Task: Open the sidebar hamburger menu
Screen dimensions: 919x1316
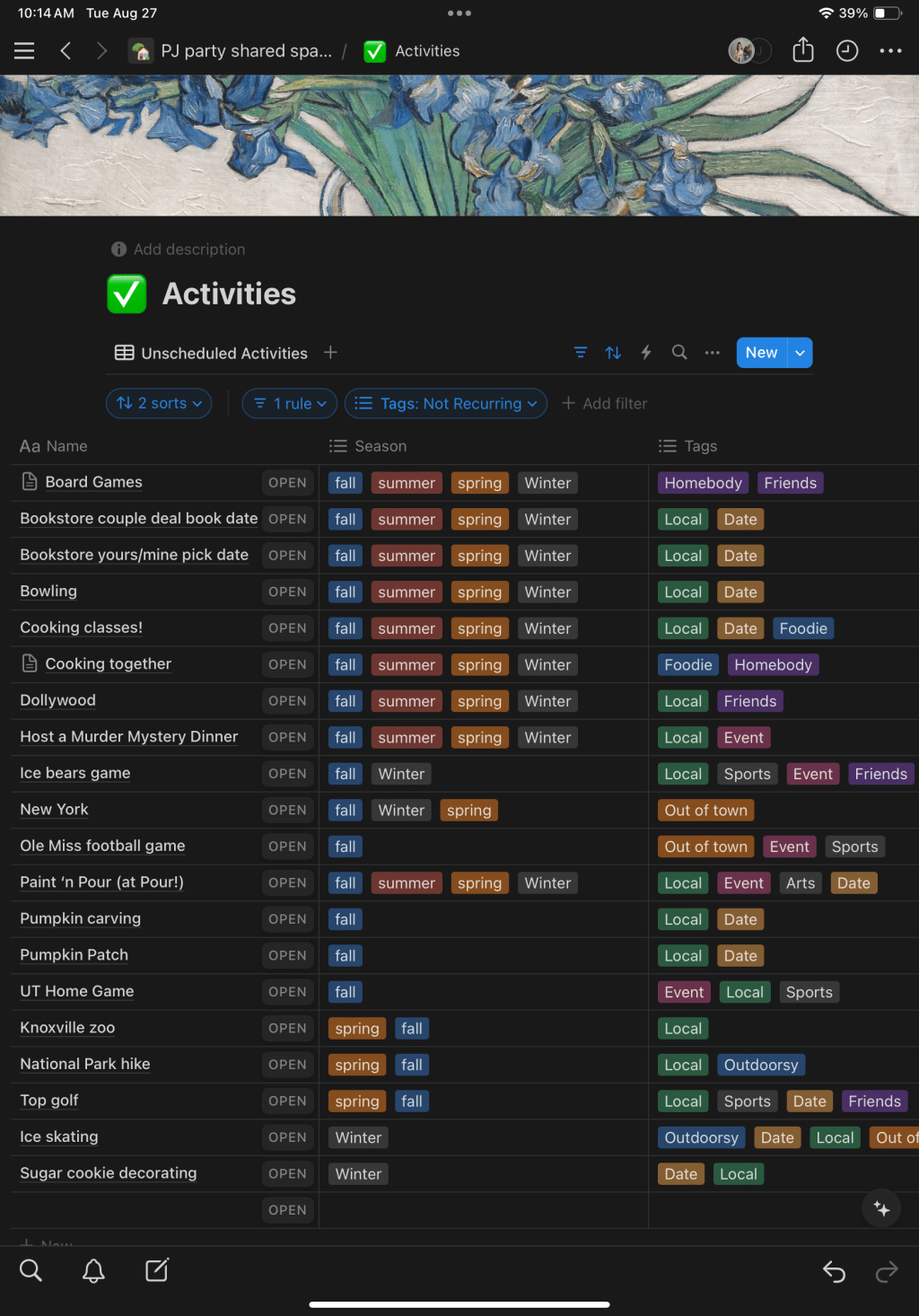Action: coord(24,51)
